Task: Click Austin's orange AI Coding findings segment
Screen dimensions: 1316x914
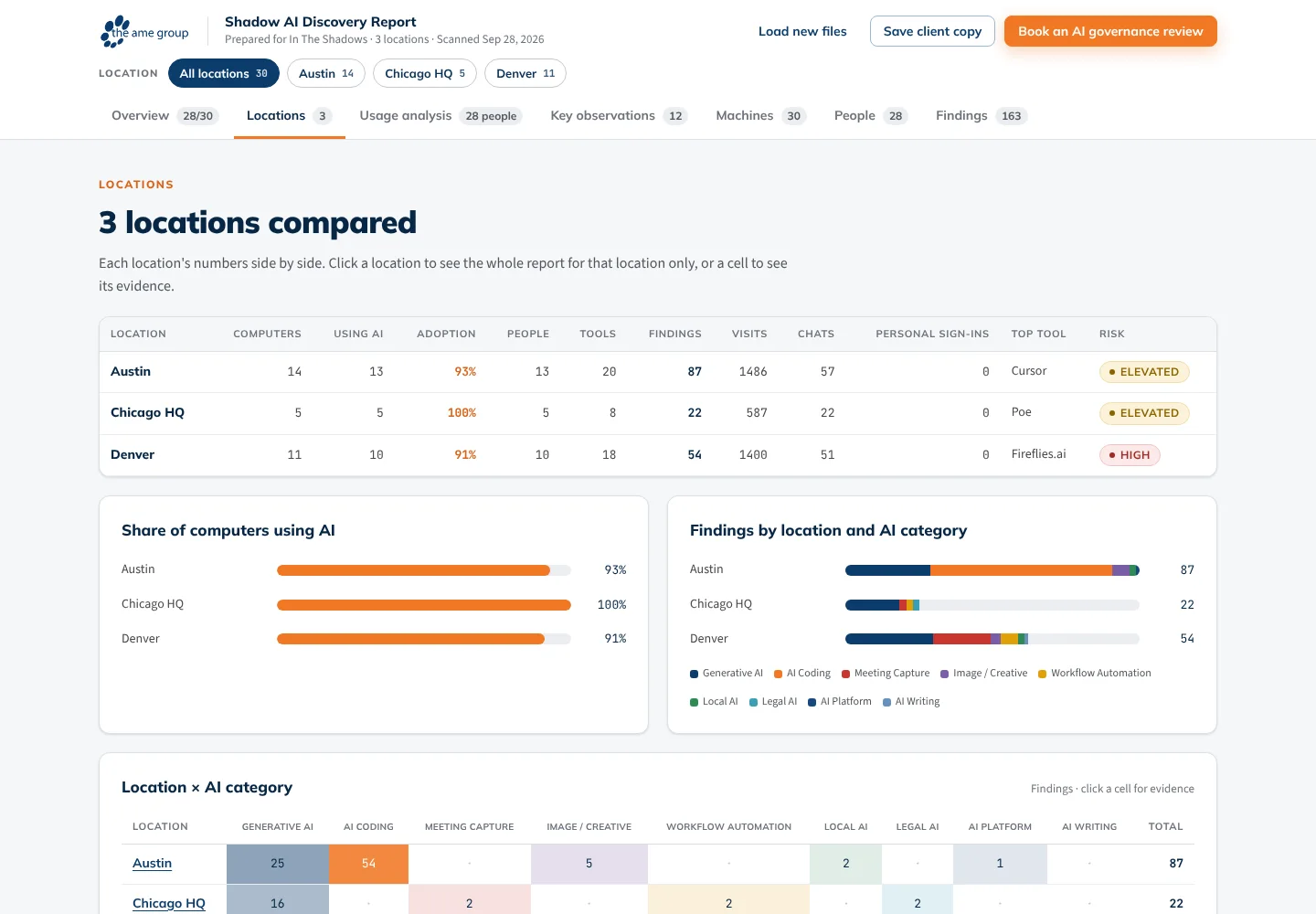Action: click(x=1021, y=570)
